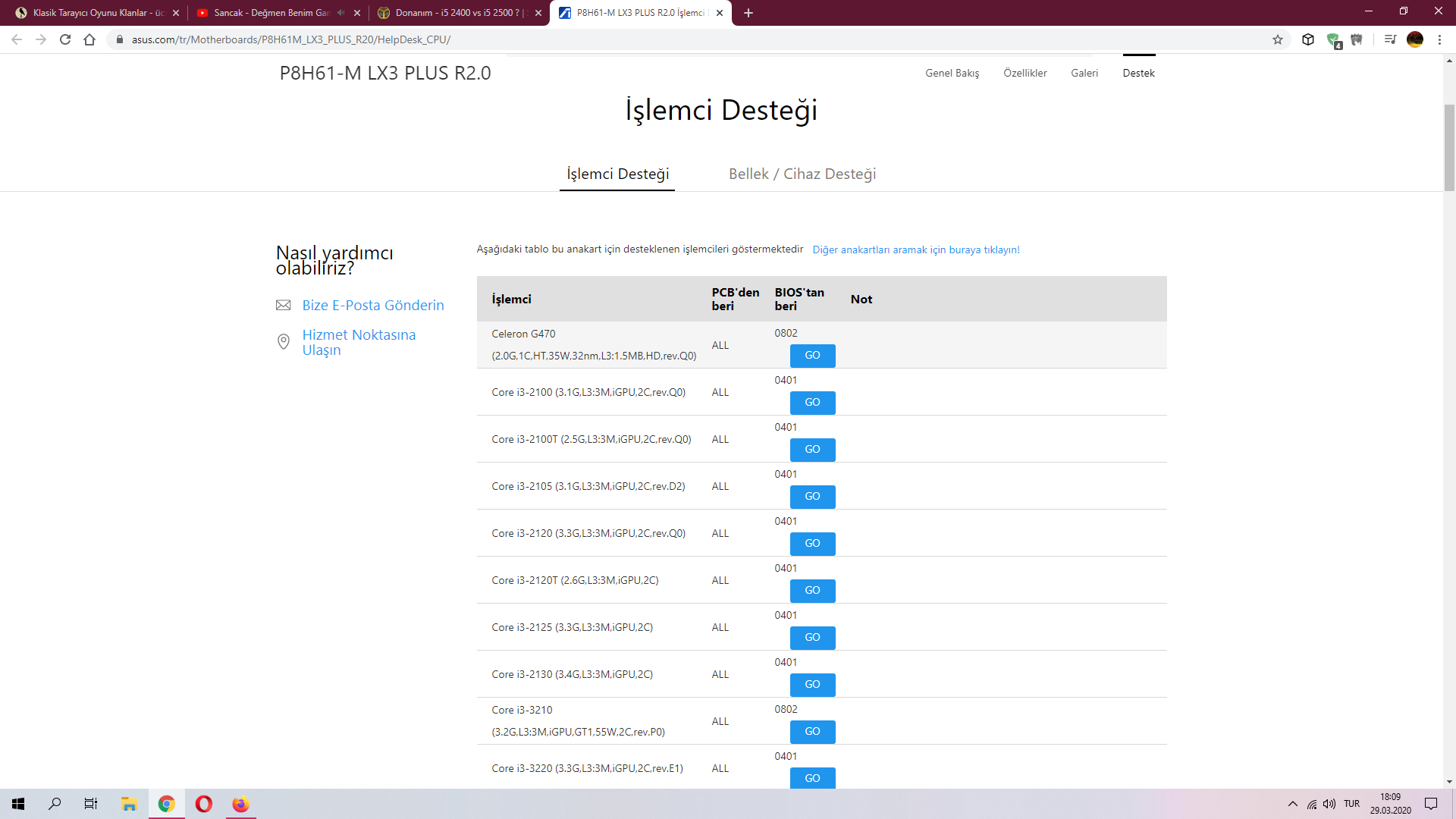Image resolution: width=1456 pixels, height=819 pixels.
Task: Click GO for Core i3-2120T
Action: pyautogui.click(x=812, y=591)
